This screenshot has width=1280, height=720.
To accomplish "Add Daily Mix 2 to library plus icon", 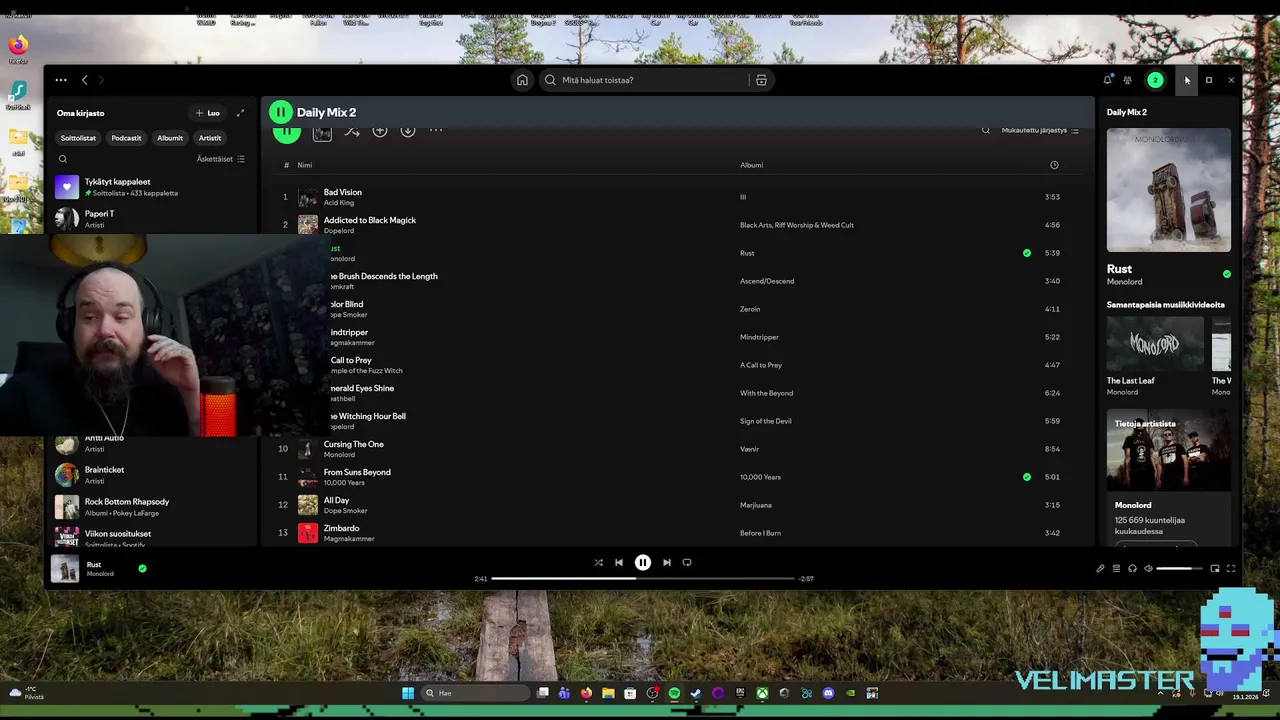I will pos(380,130).
